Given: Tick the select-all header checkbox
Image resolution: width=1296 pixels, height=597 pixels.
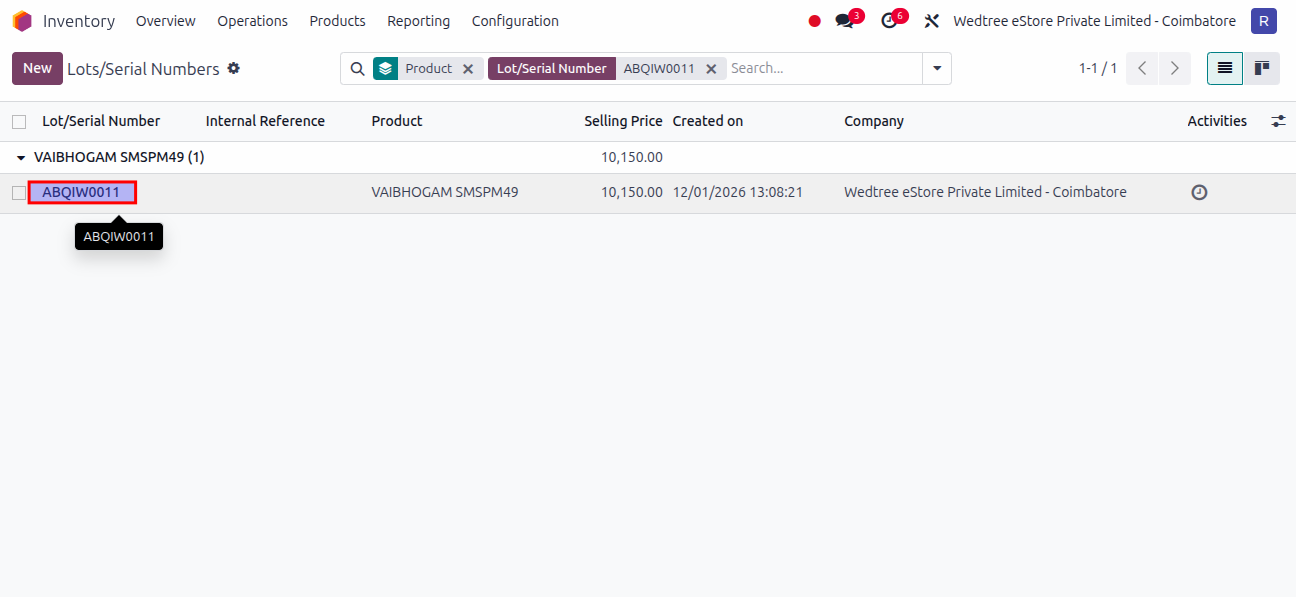Looking at the screenshot, I should click(19, 122).
